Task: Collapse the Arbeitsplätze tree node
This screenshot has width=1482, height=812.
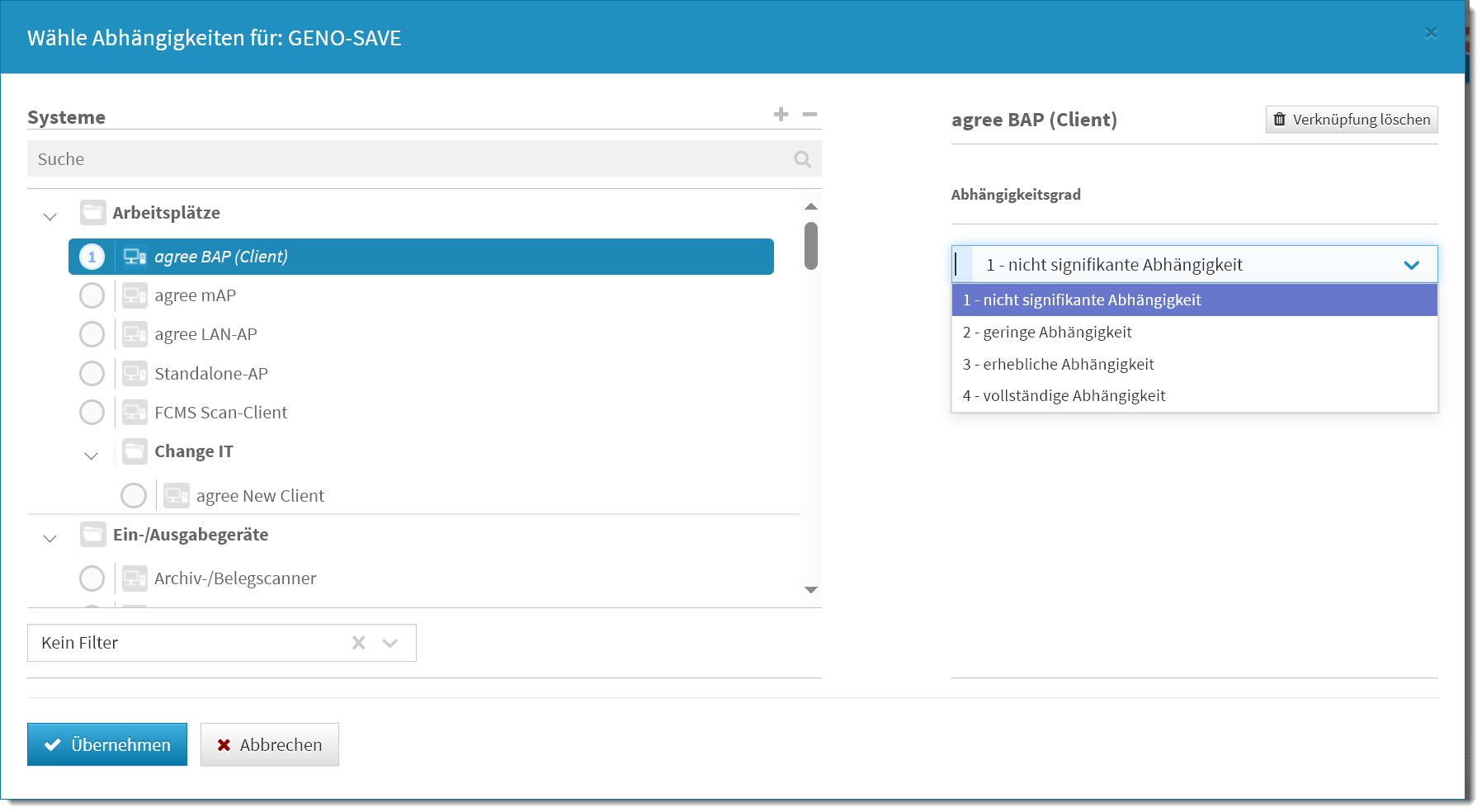Action: click(50, 216)
